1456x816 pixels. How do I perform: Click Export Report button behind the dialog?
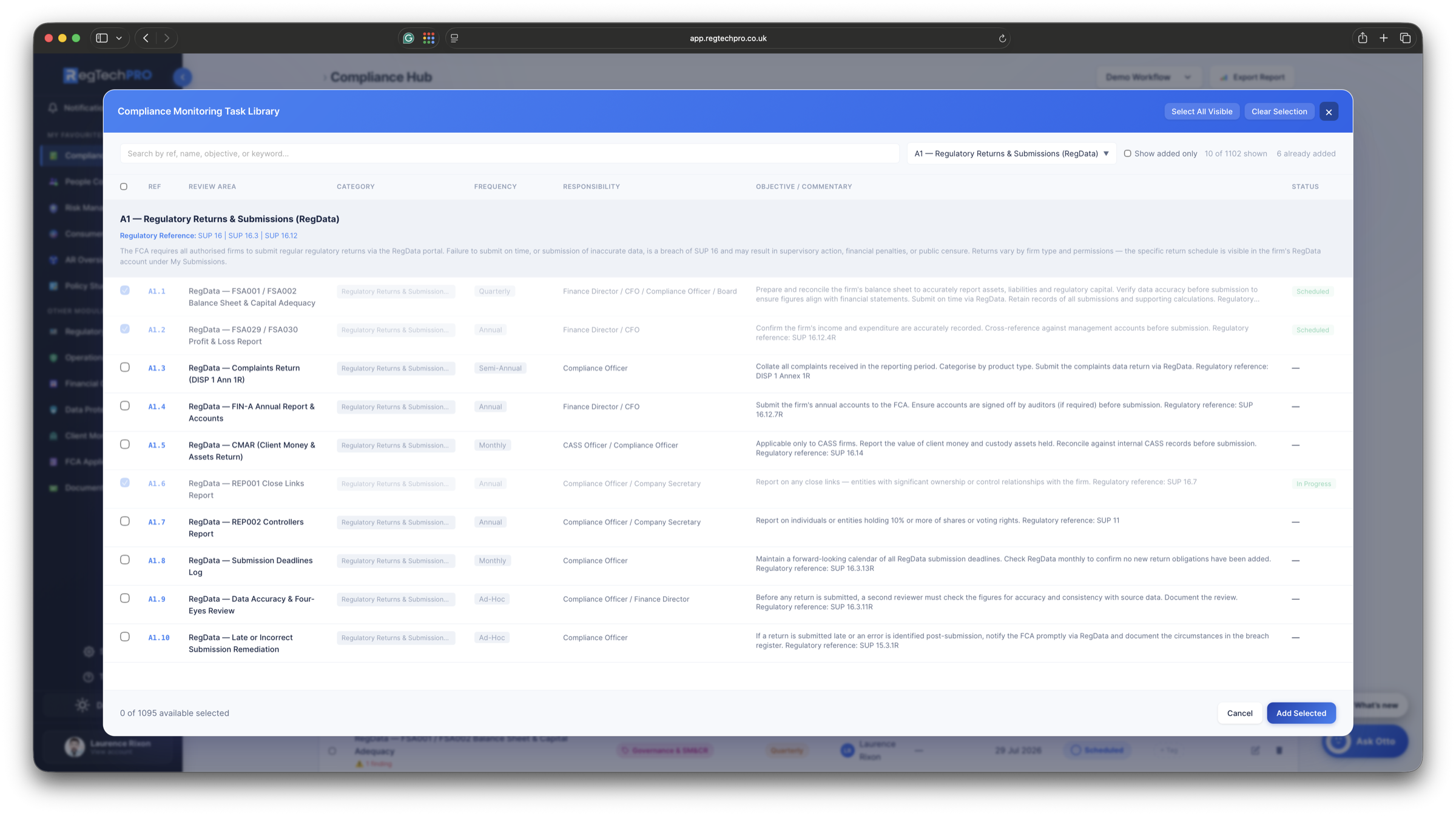click(x=1252, y=77)
